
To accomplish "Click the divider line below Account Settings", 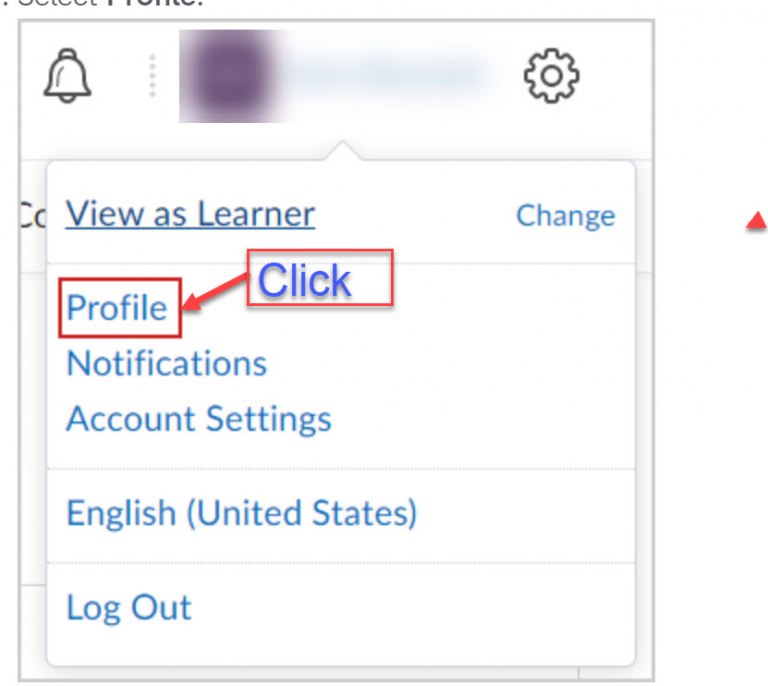I will [340, 467].
